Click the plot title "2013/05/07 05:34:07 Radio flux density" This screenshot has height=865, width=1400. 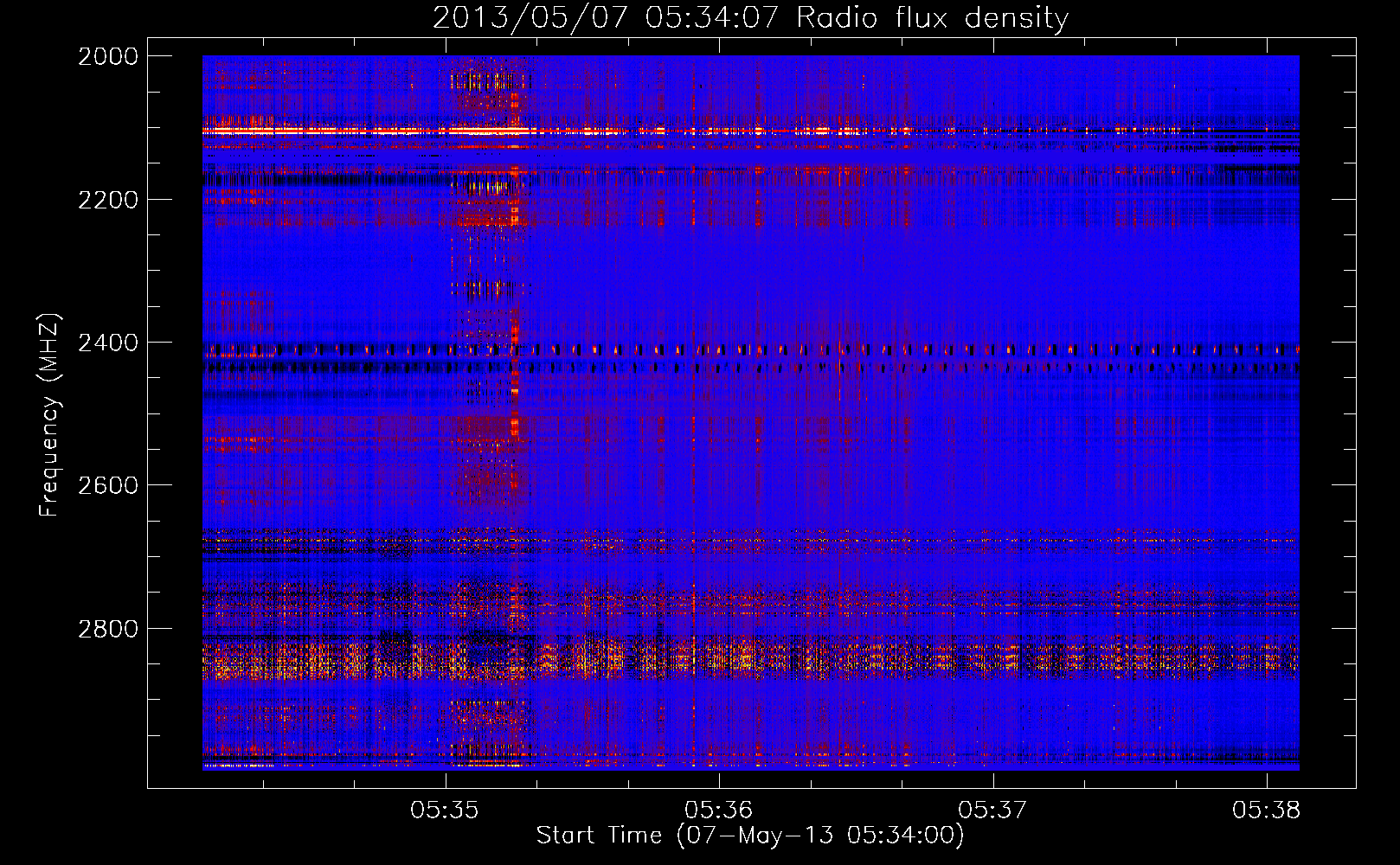pos(750,18)
